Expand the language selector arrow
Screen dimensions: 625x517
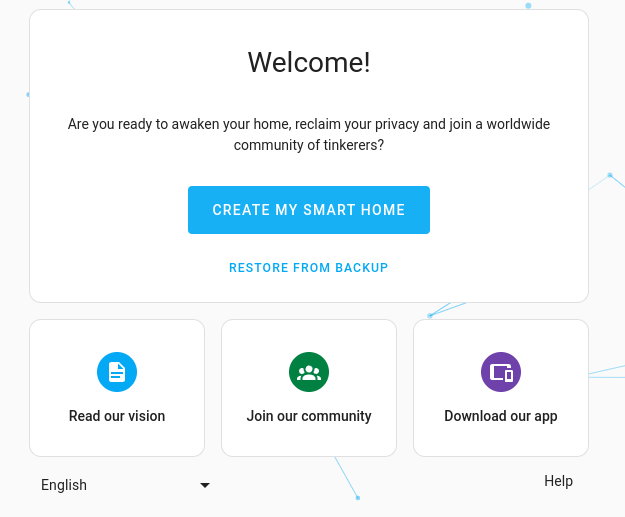click(x=205, y=485)
